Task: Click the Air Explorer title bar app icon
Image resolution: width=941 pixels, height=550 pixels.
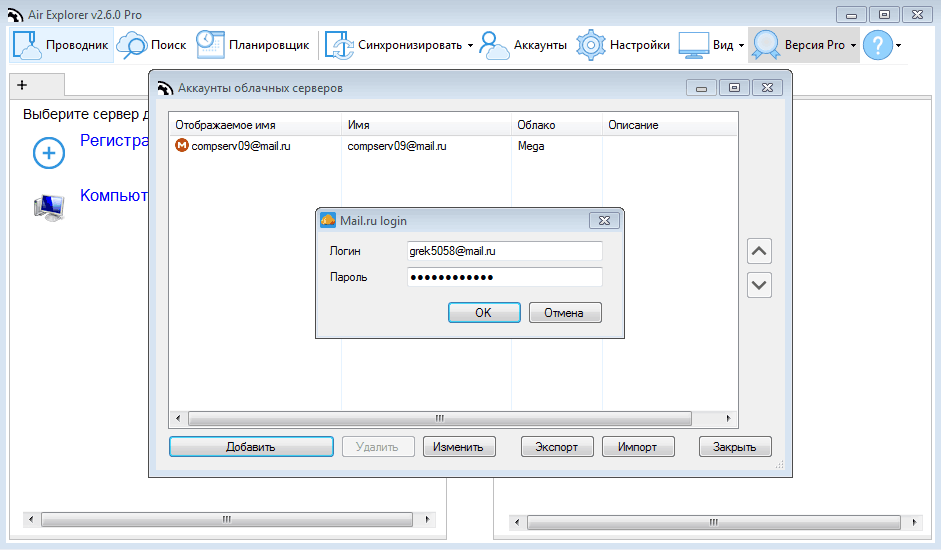Action: (15, 14)
